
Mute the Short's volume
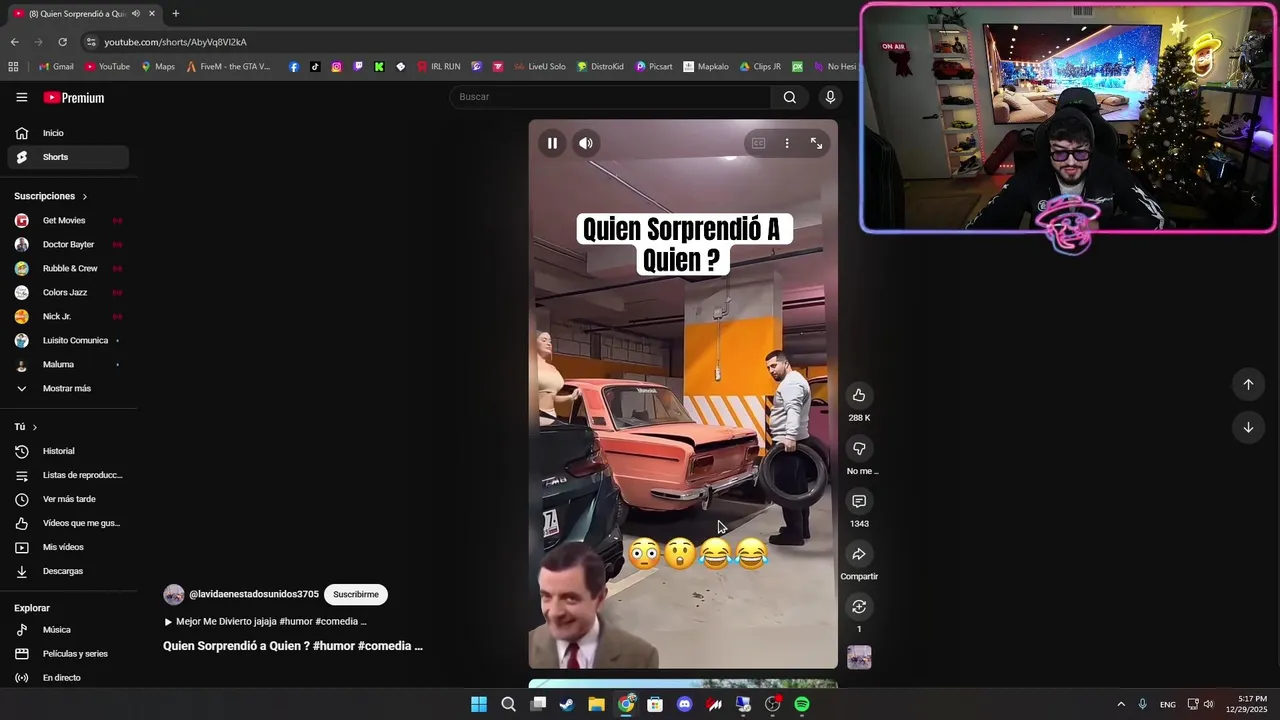pyautogui.click(x=586, y=143)
